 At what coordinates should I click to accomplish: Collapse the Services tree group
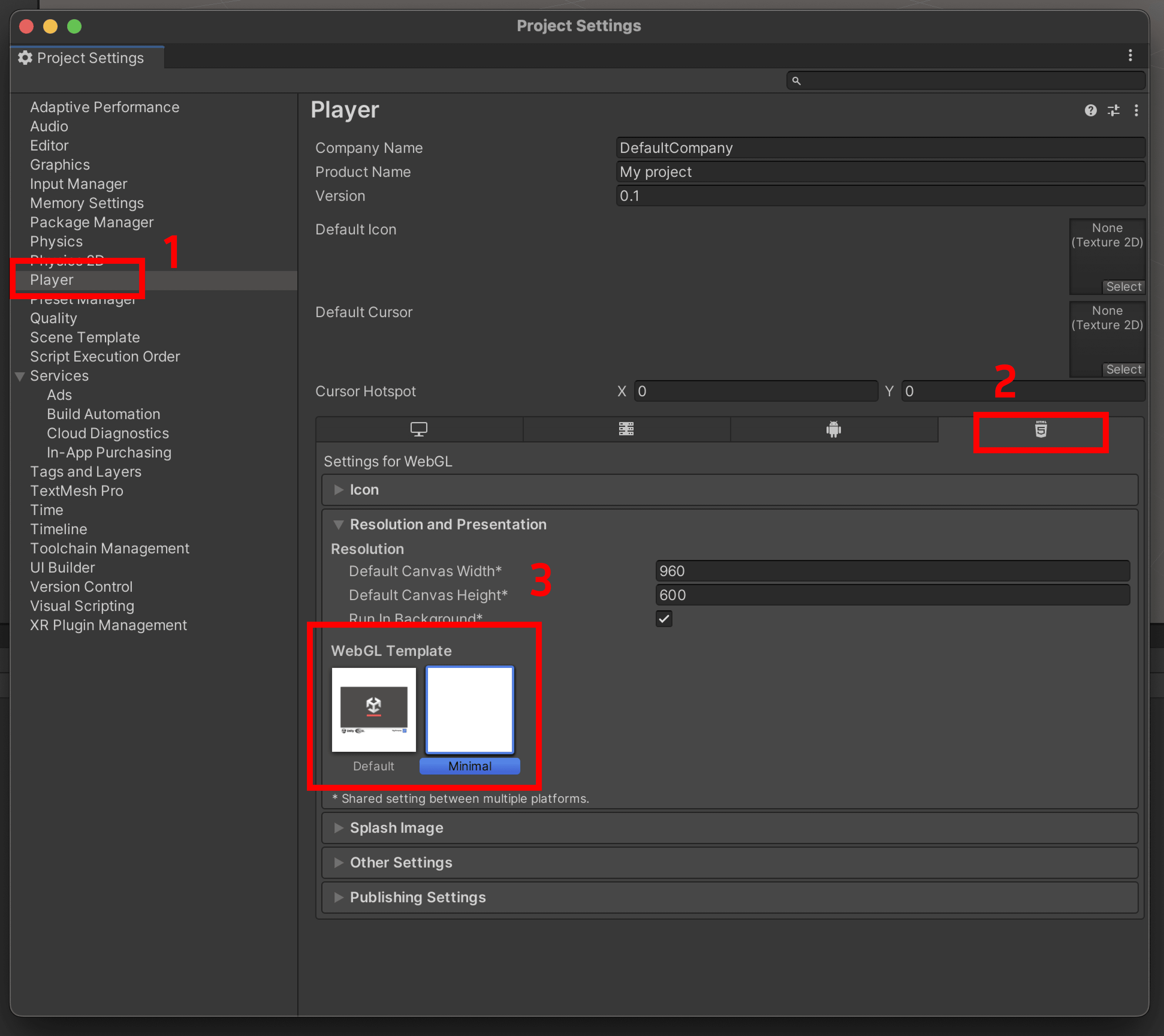(x=19, y=377)
